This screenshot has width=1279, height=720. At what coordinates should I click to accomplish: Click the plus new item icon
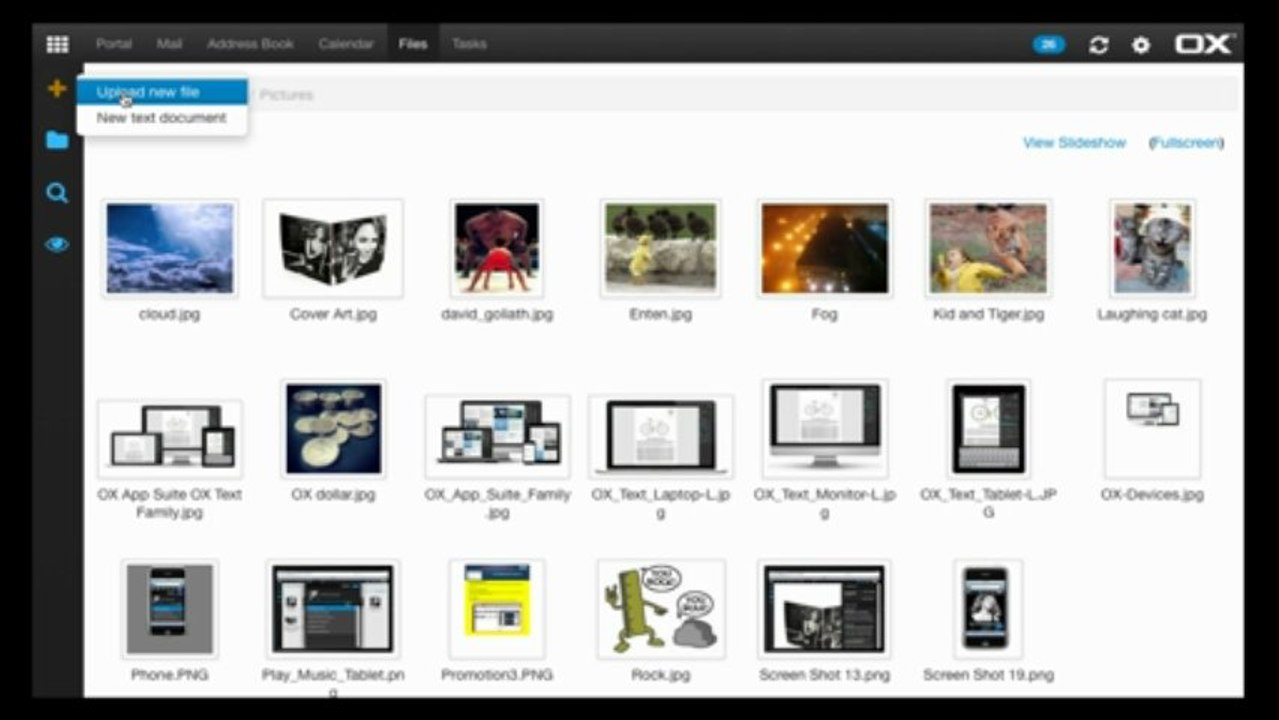pyautogui.click(x=57, y=89)
